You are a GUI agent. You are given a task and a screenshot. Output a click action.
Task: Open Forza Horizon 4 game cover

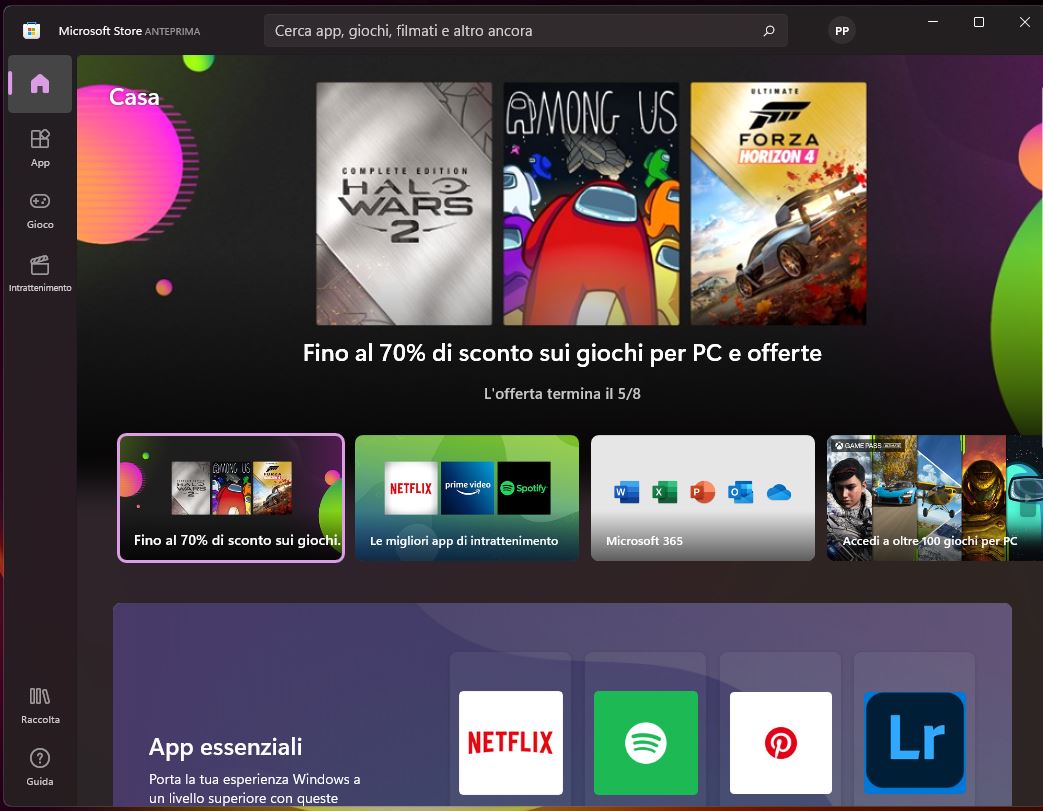tap(778, 204)
